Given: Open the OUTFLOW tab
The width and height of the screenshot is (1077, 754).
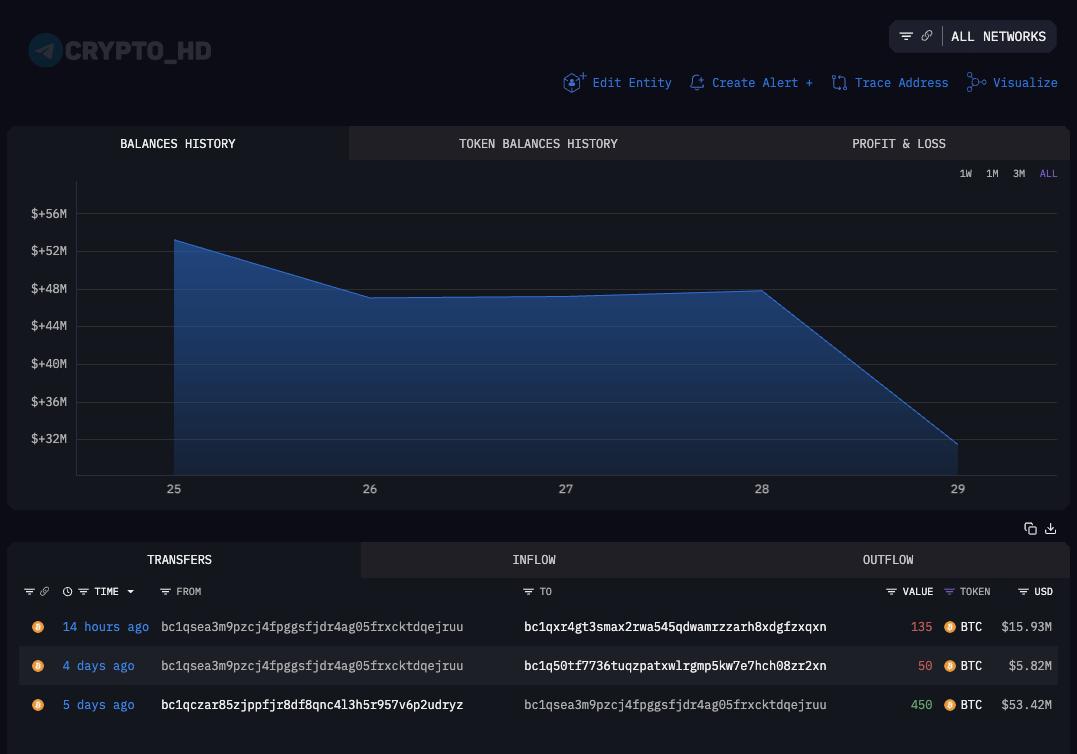Looking at the screenshot, I should click(888, 560).
